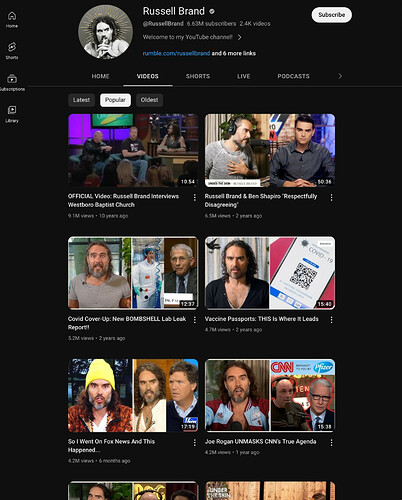Go to Subscriptions in the sidebar

[x=12, y=82]
